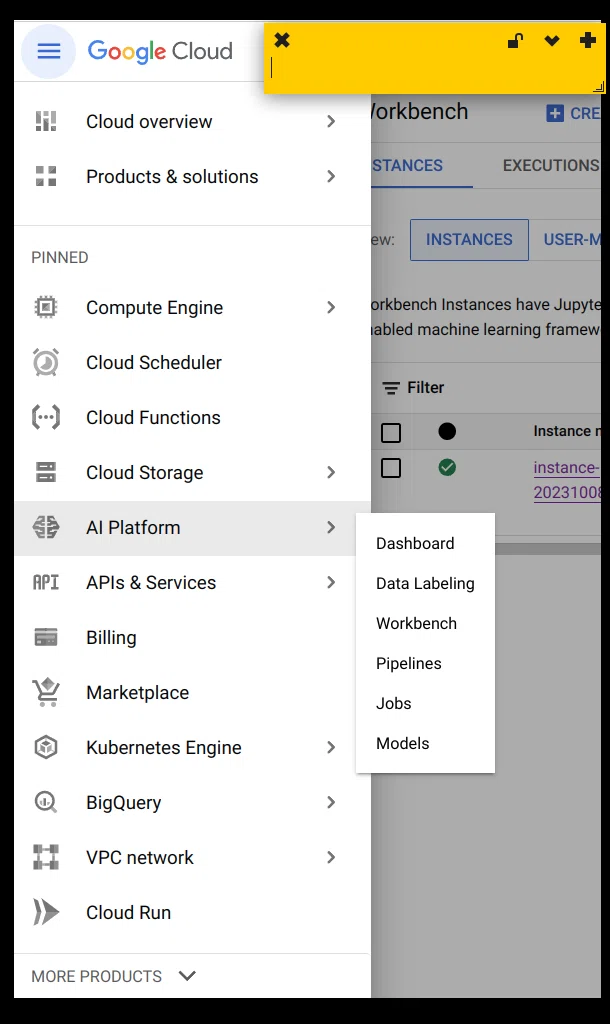Switch to the EXECUTIONS tab

550,165
